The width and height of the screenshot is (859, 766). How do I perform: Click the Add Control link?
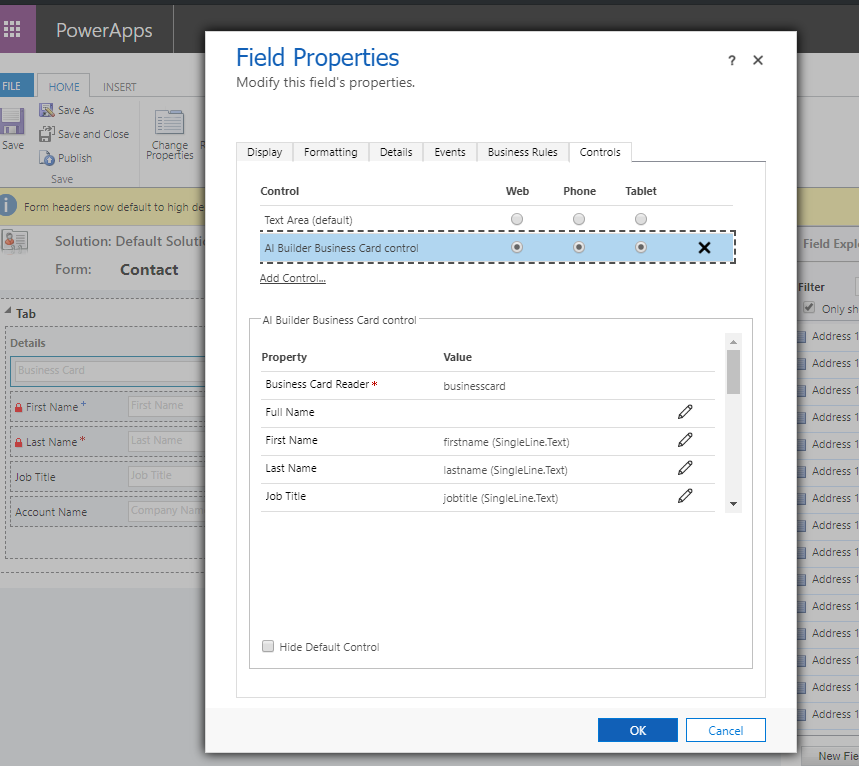[292, 277]
